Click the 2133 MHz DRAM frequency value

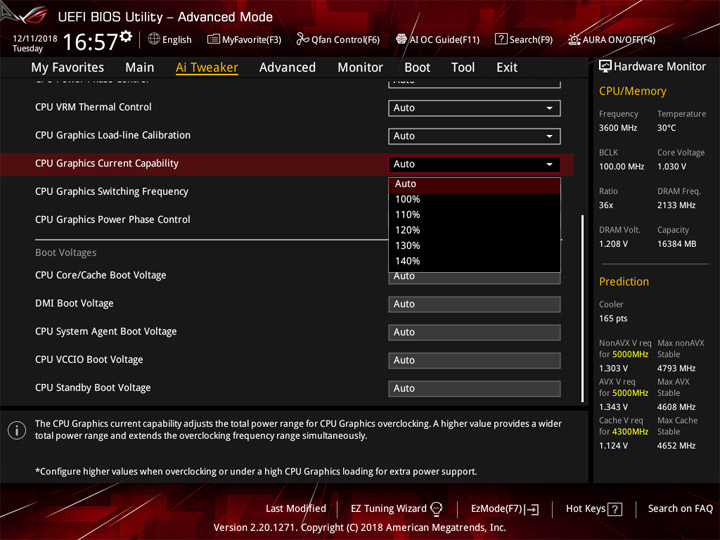(676, 205)
